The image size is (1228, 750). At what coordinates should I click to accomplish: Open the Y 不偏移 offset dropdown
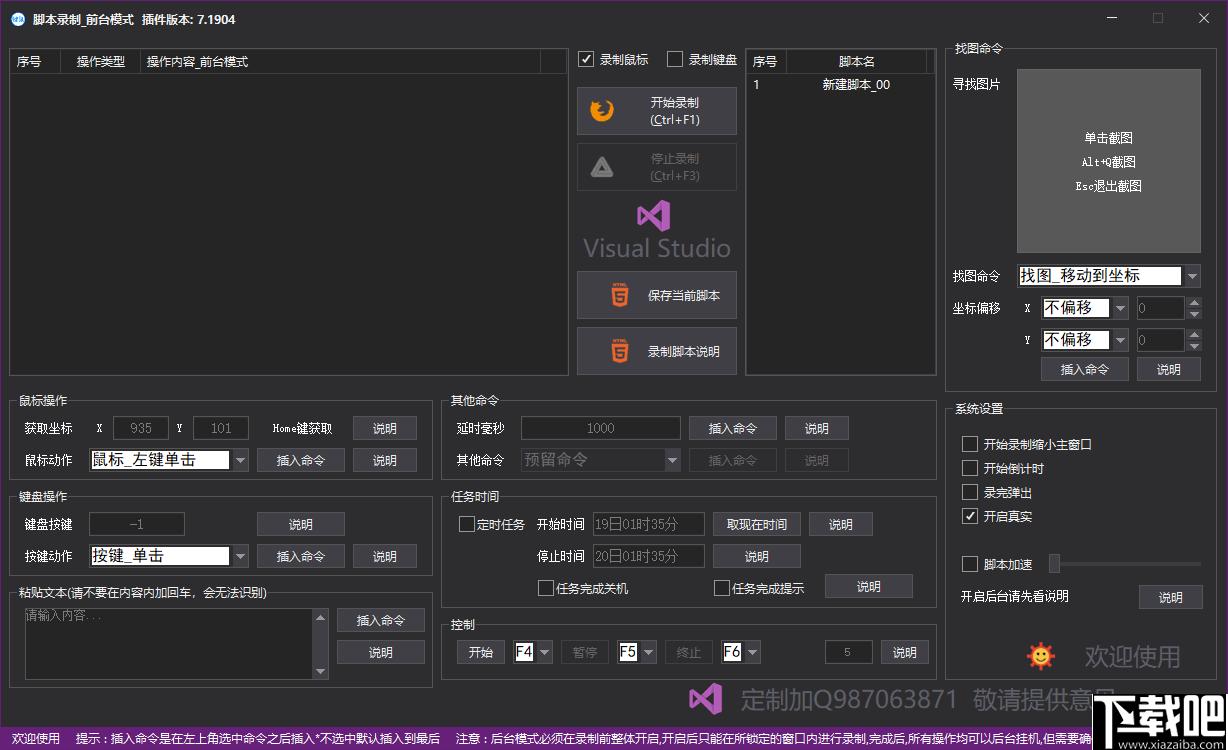click(x=1120, y=340)
